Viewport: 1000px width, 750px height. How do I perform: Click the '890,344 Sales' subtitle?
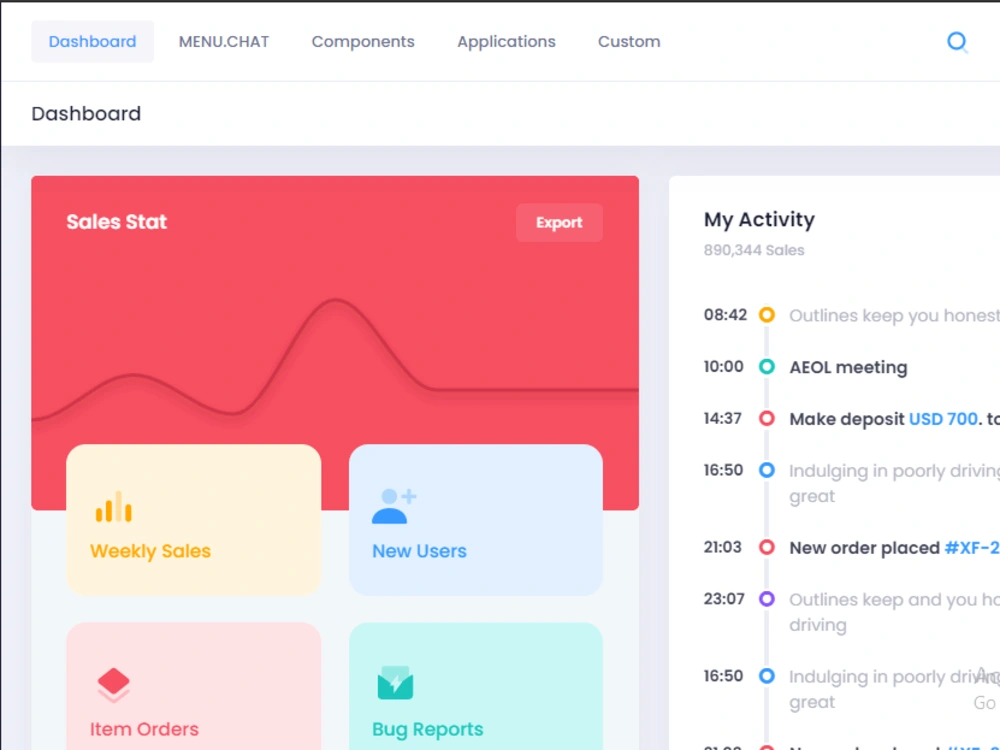coord(754,250)
